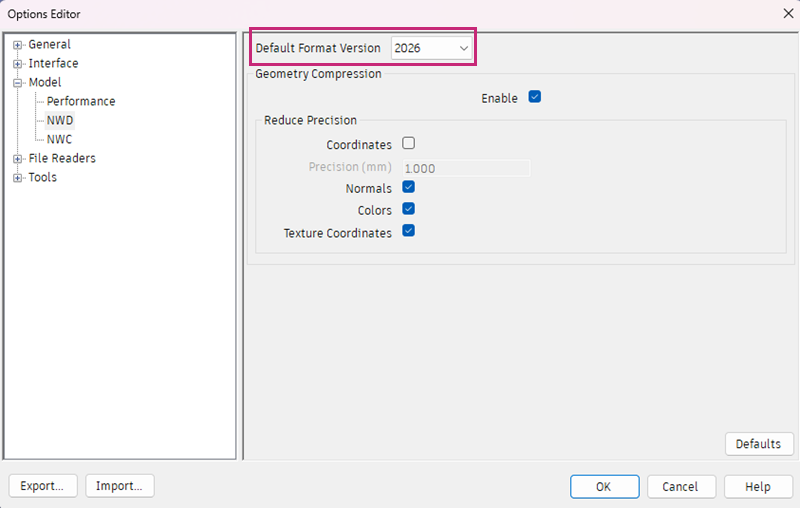
Task: Expand the Interface tree node
Action: [17, 64]
